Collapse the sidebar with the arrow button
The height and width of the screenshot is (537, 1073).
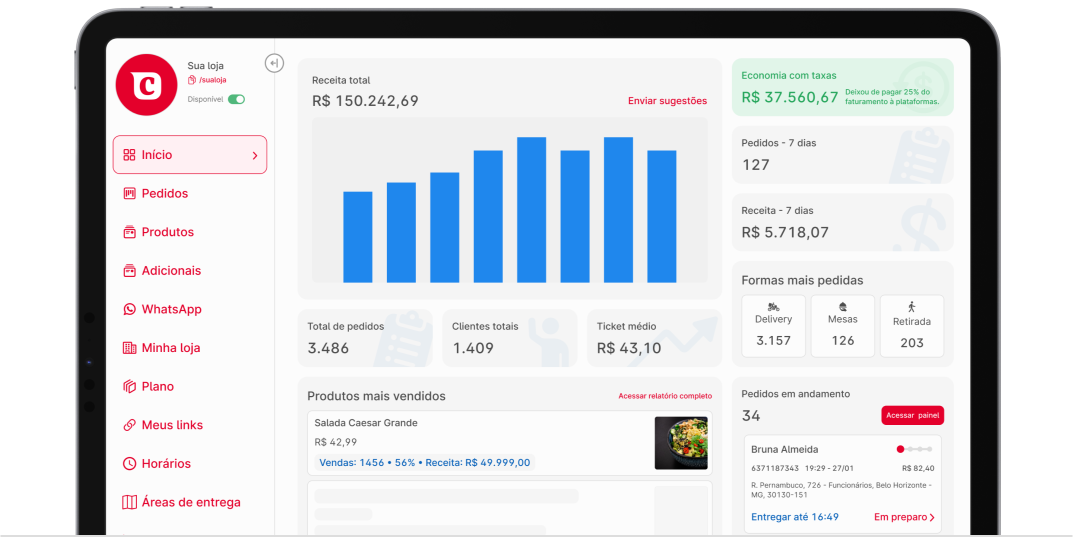274,63
